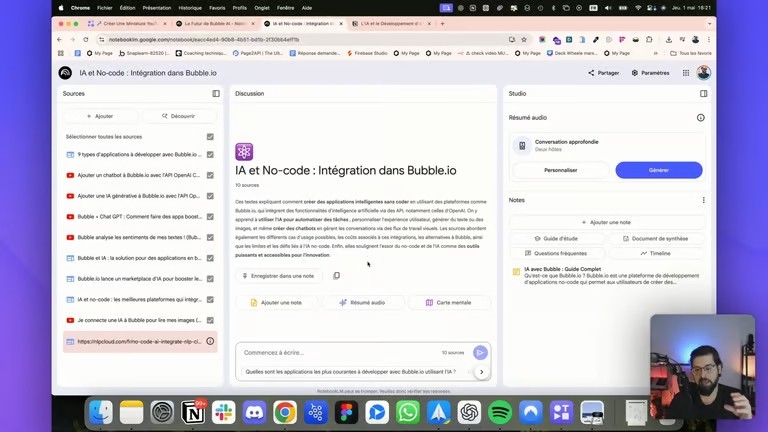This screenshot has width=768, height=432.
Task: Switch to Créer Une Miniature YouTube tab
Action: point(127,24)
